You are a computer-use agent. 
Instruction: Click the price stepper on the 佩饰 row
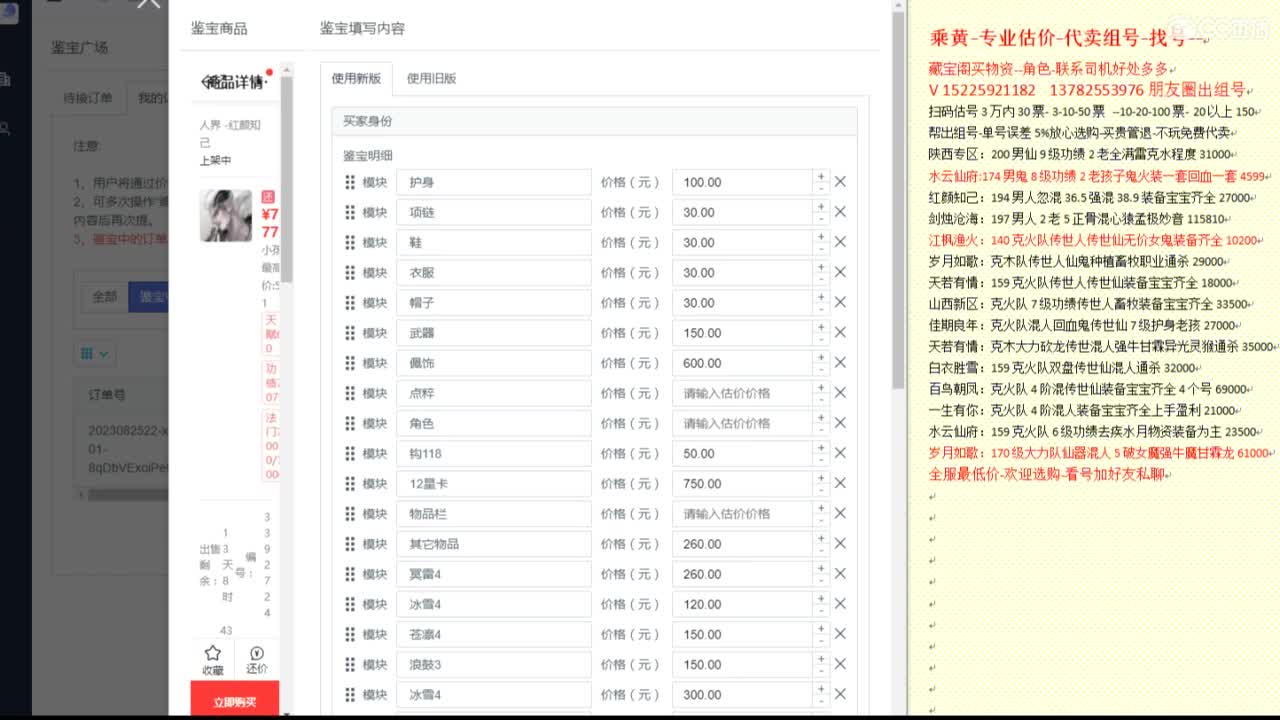[x=821, y=363]
